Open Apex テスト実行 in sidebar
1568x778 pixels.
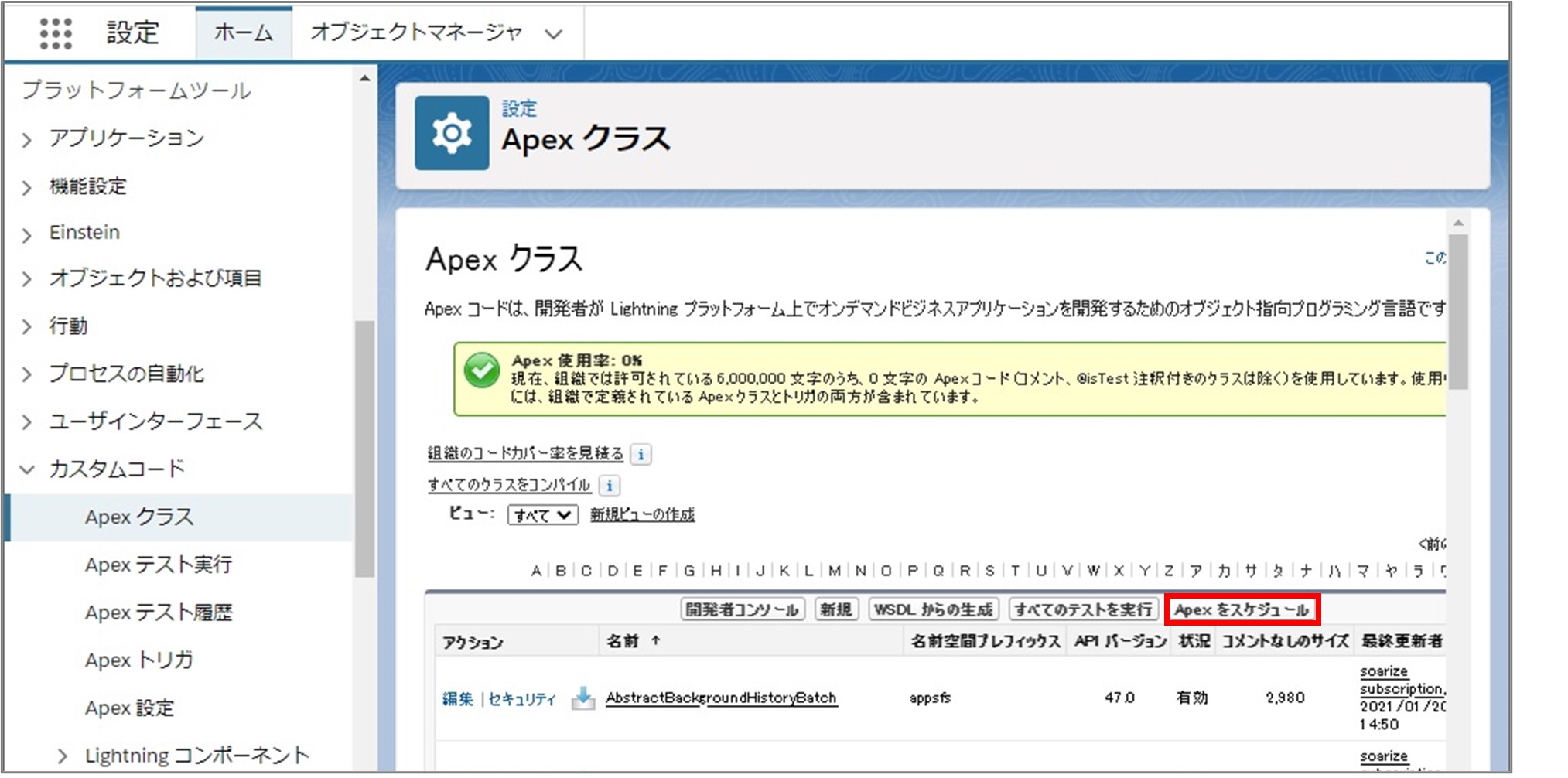click(159, 565)
